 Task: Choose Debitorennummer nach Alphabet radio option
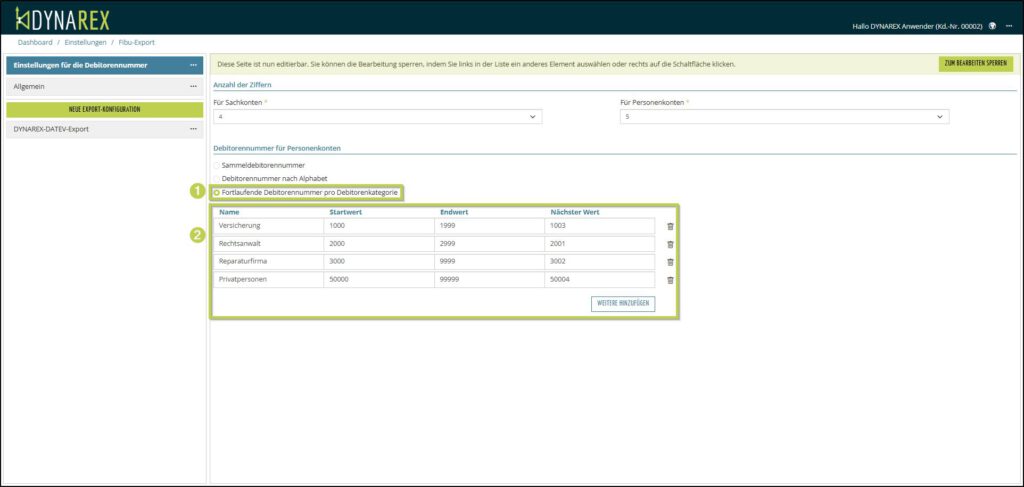pos(216,178)
